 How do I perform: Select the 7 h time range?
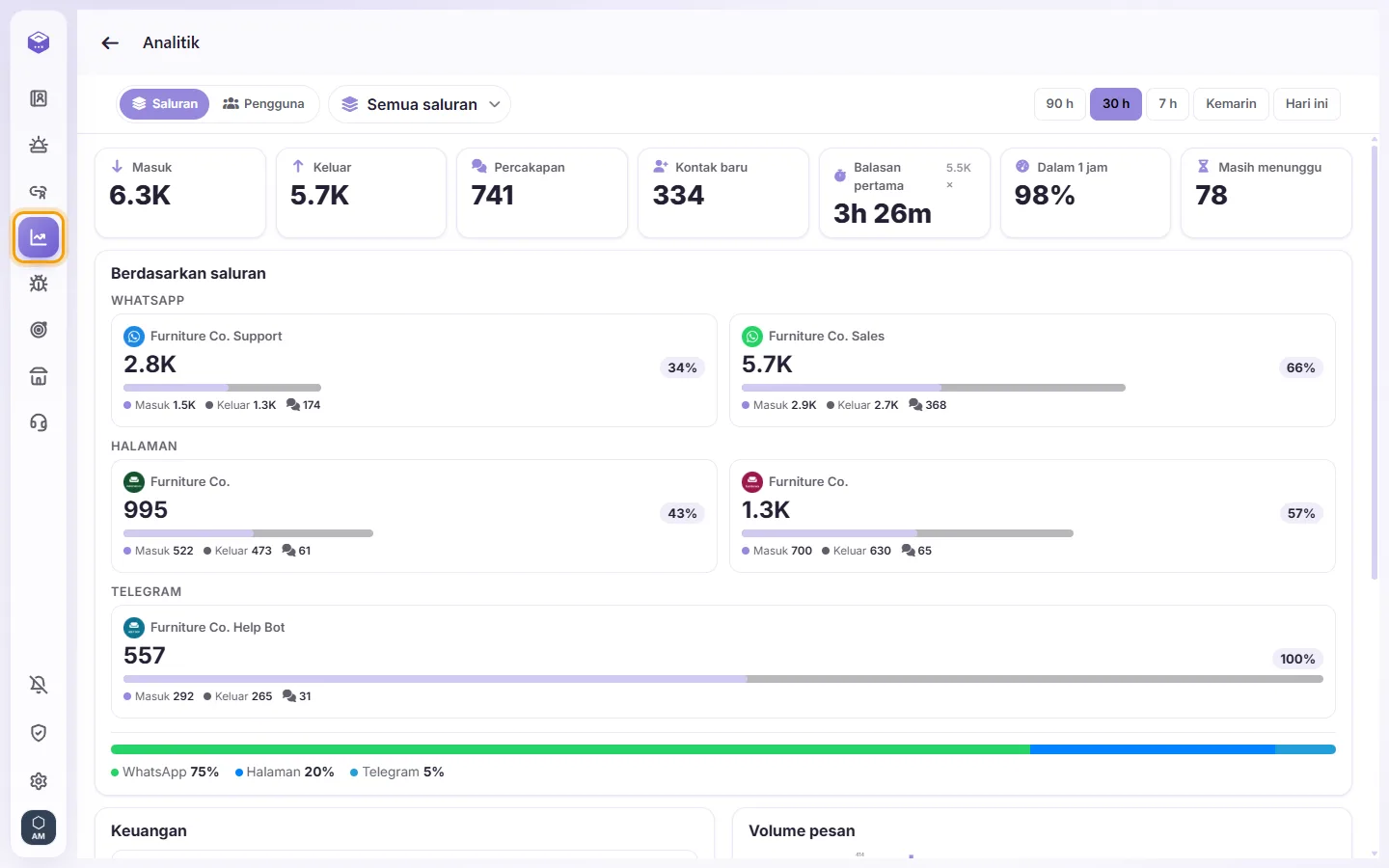tap(1168, 104)
